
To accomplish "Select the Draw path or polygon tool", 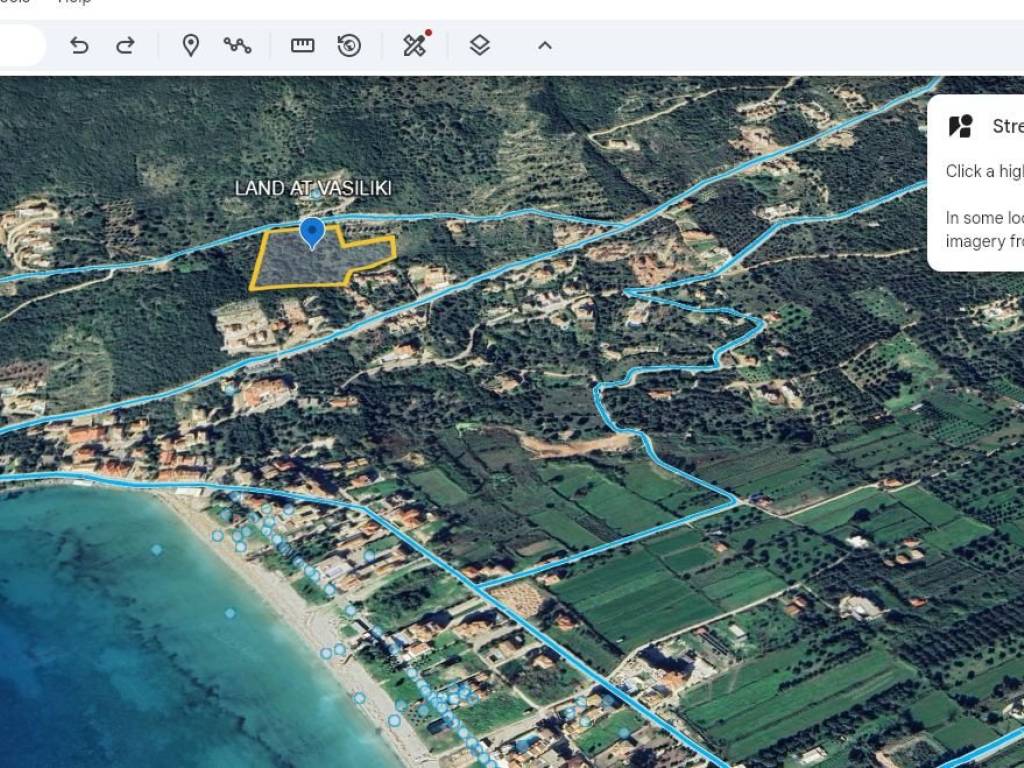I will [x=237, y=45].
